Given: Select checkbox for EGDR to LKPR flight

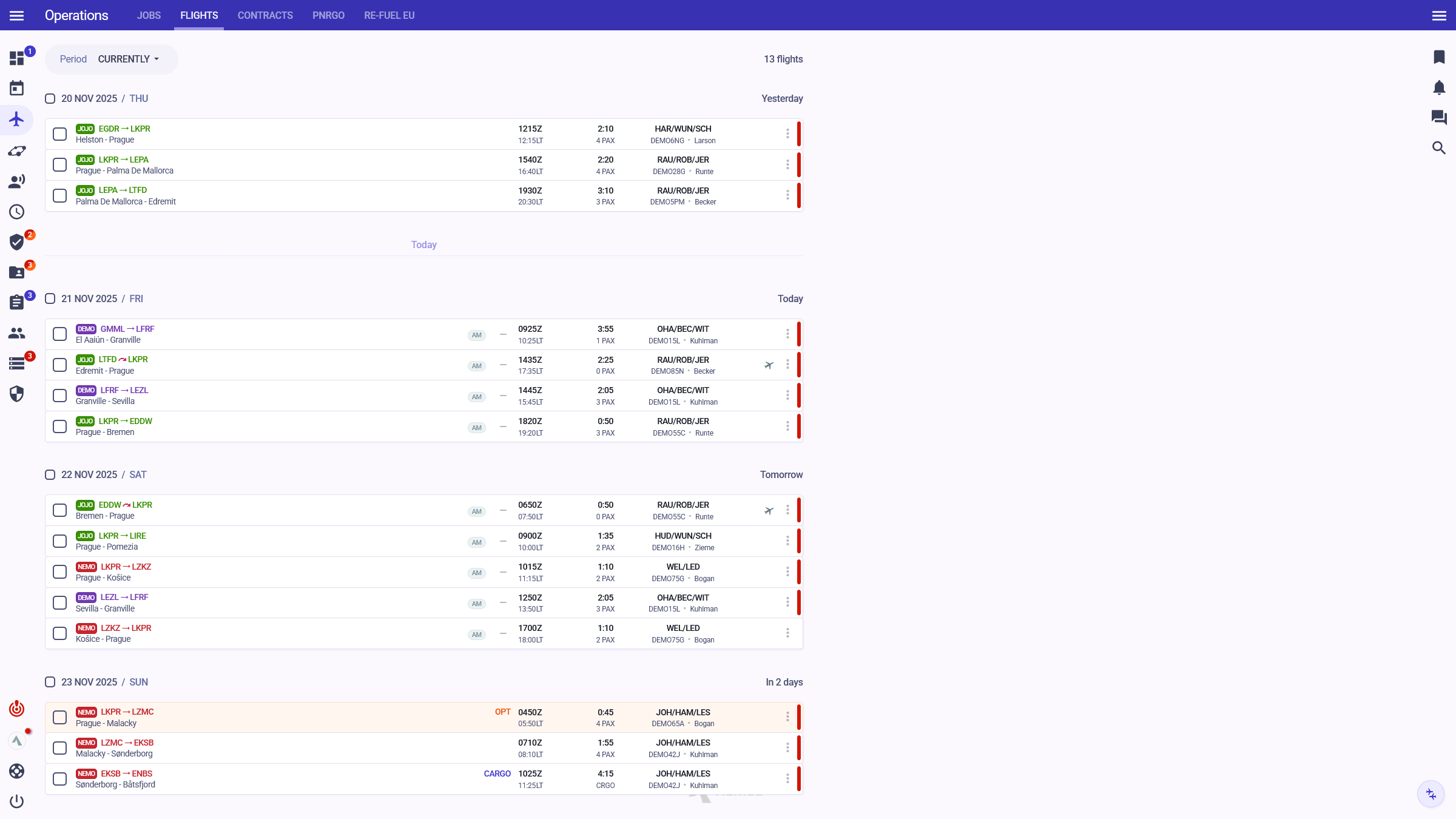Looking at the screenshot, I should tap(59, 134).
